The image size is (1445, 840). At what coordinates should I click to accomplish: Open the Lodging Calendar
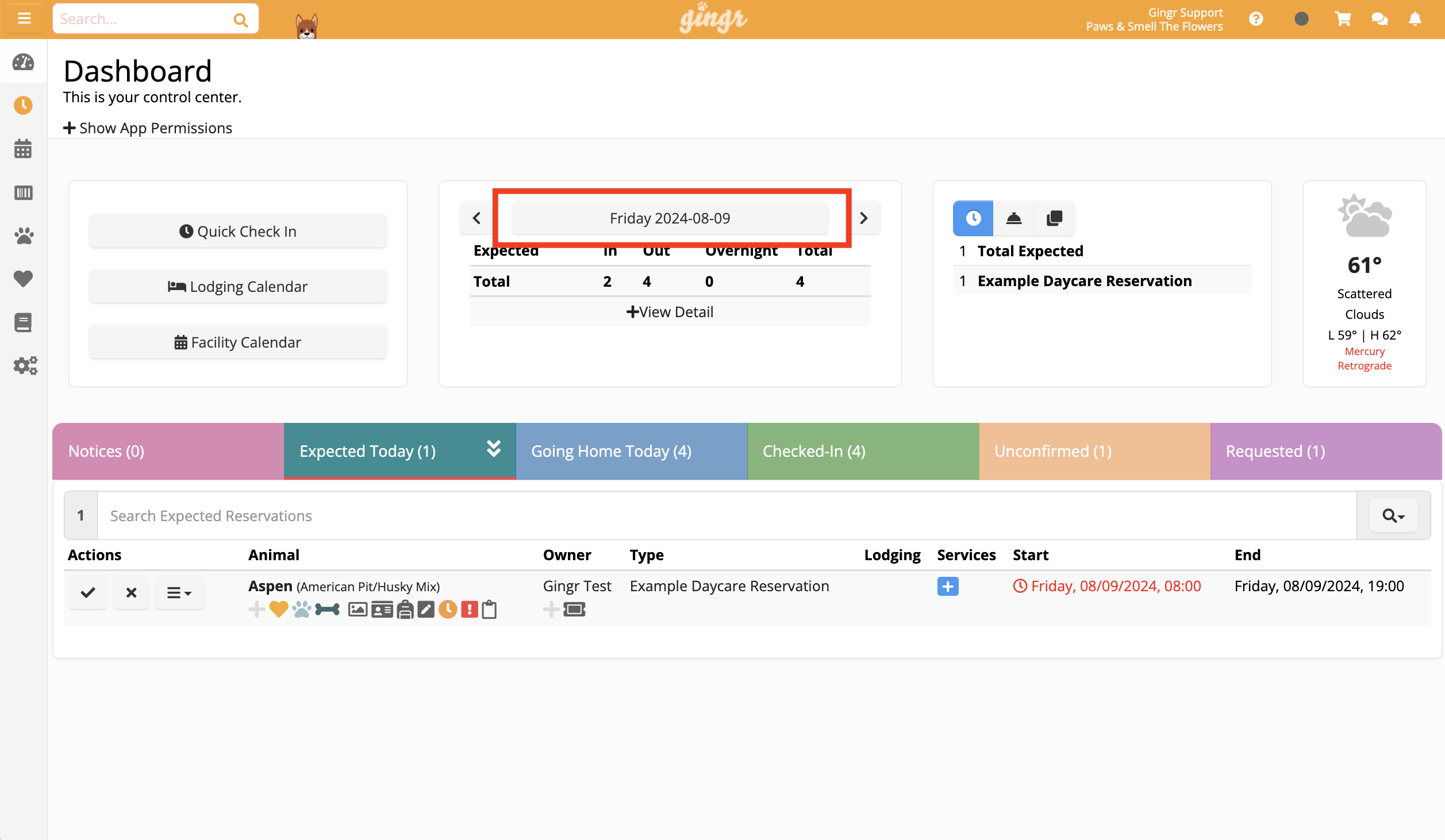tap(237, 286)
